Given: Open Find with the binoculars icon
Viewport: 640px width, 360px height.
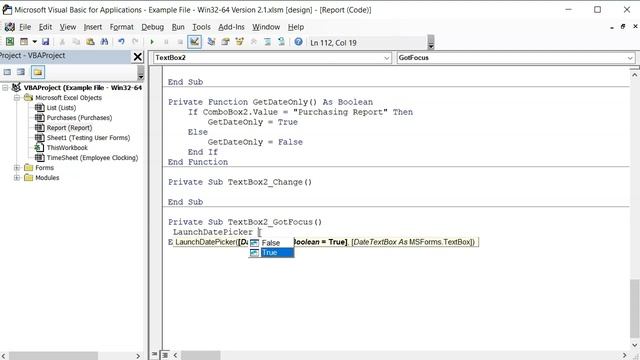Looking at the screenshot, I should [x=104, y=42].
